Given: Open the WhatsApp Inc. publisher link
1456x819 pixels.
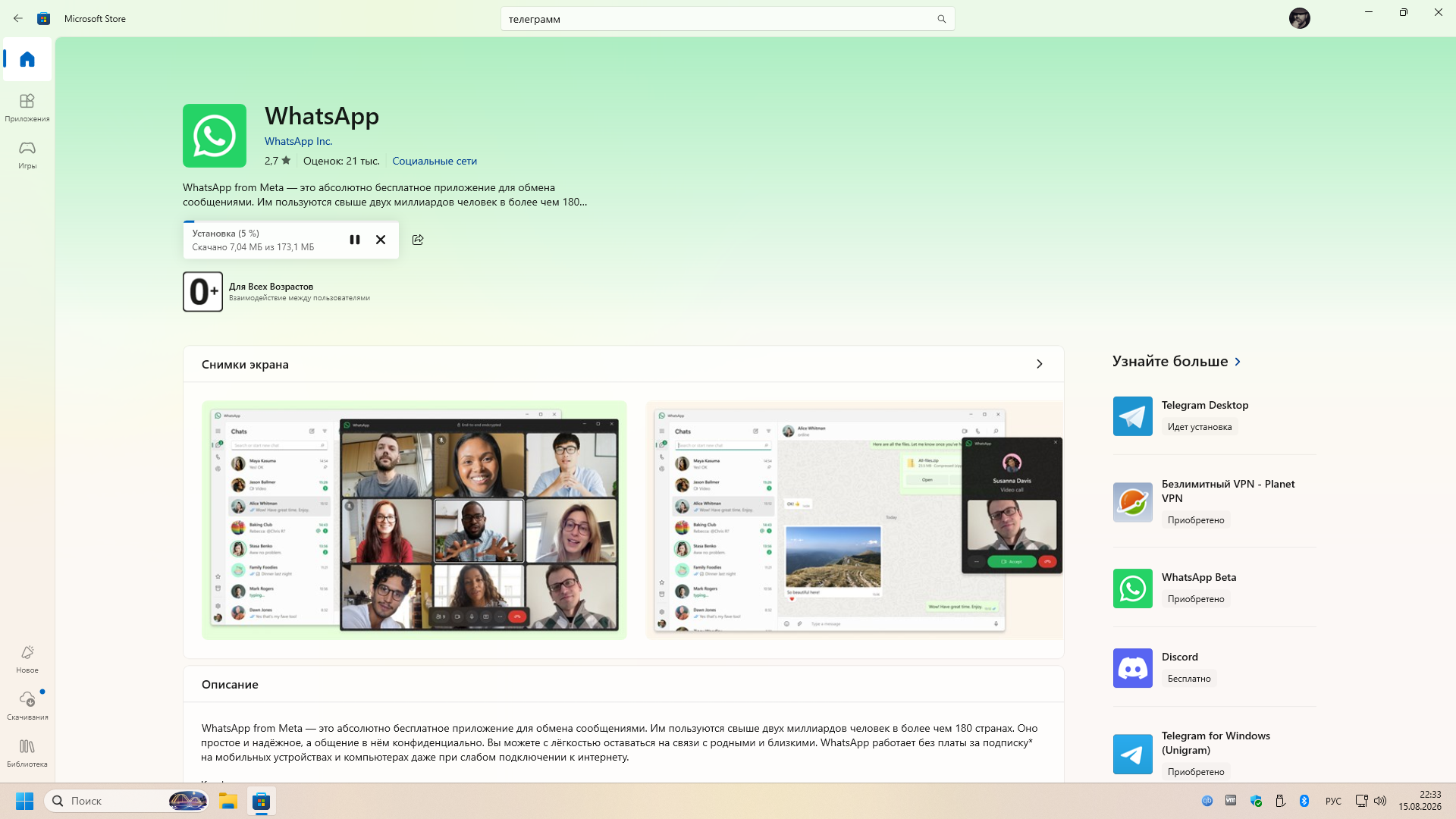Looking at the screenshot, I should (x=298, y=141).
